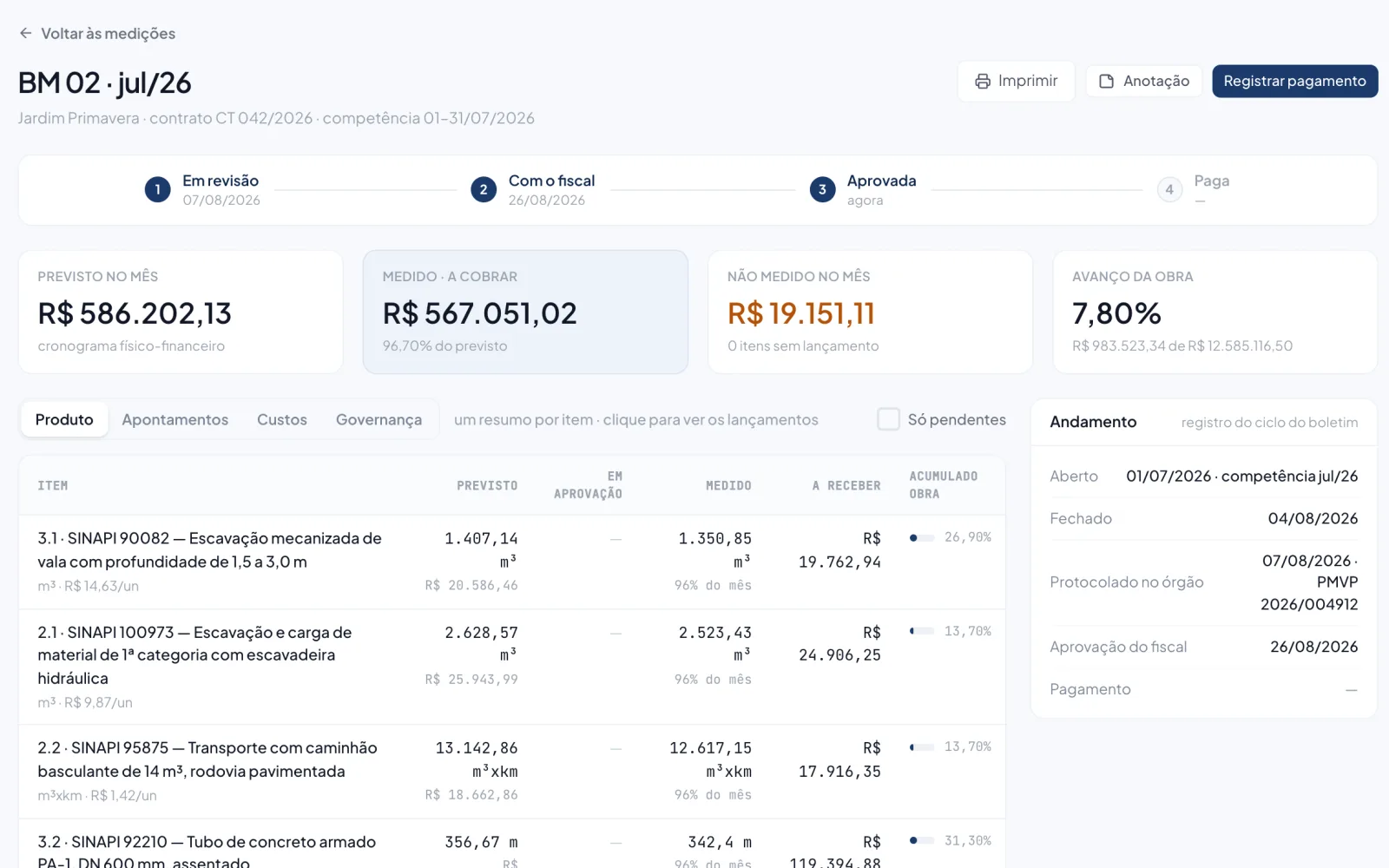Click the MEDIDO column header

(728, 485)
